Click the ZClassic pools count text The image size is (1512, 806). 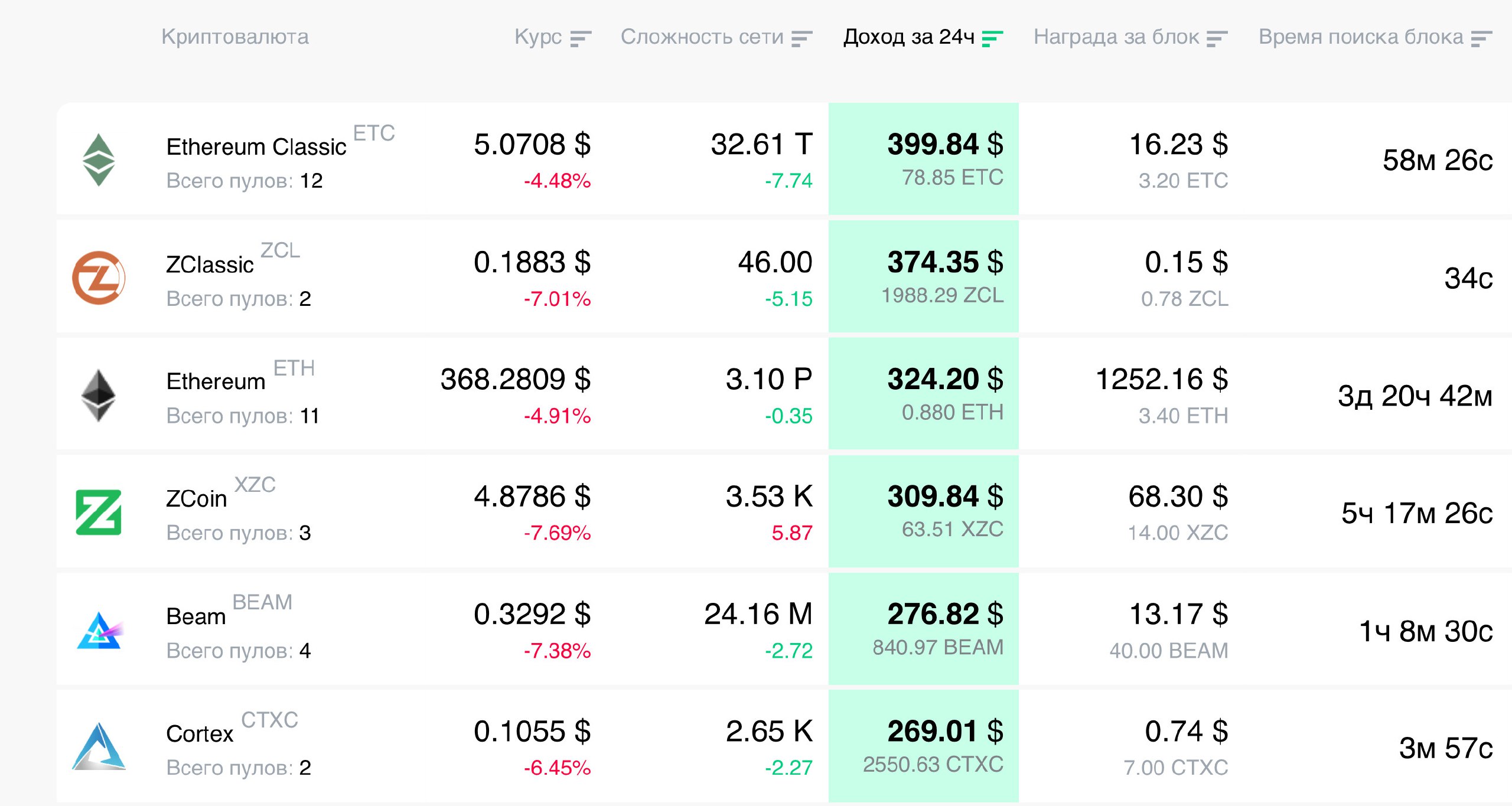pyautogui.click(x=238, y=299)
